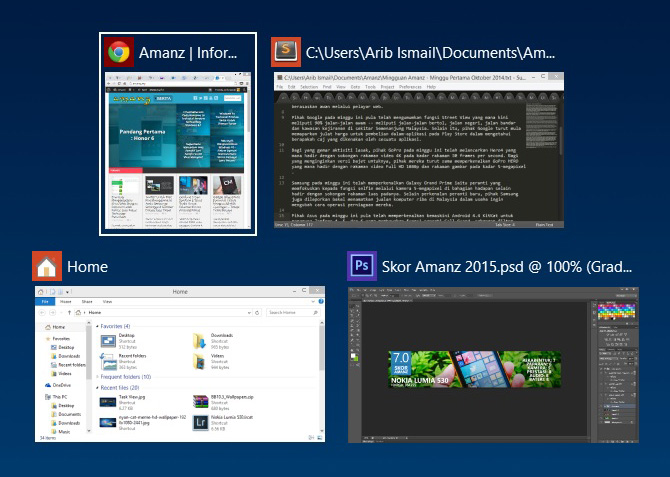Click the Home File Explorer icon

[47, 266]
